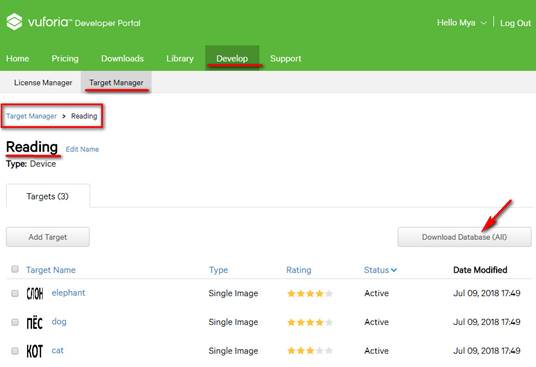Click the Date Modified column header
This screenshot has height=367, width=536.
(x=480, y=270)
